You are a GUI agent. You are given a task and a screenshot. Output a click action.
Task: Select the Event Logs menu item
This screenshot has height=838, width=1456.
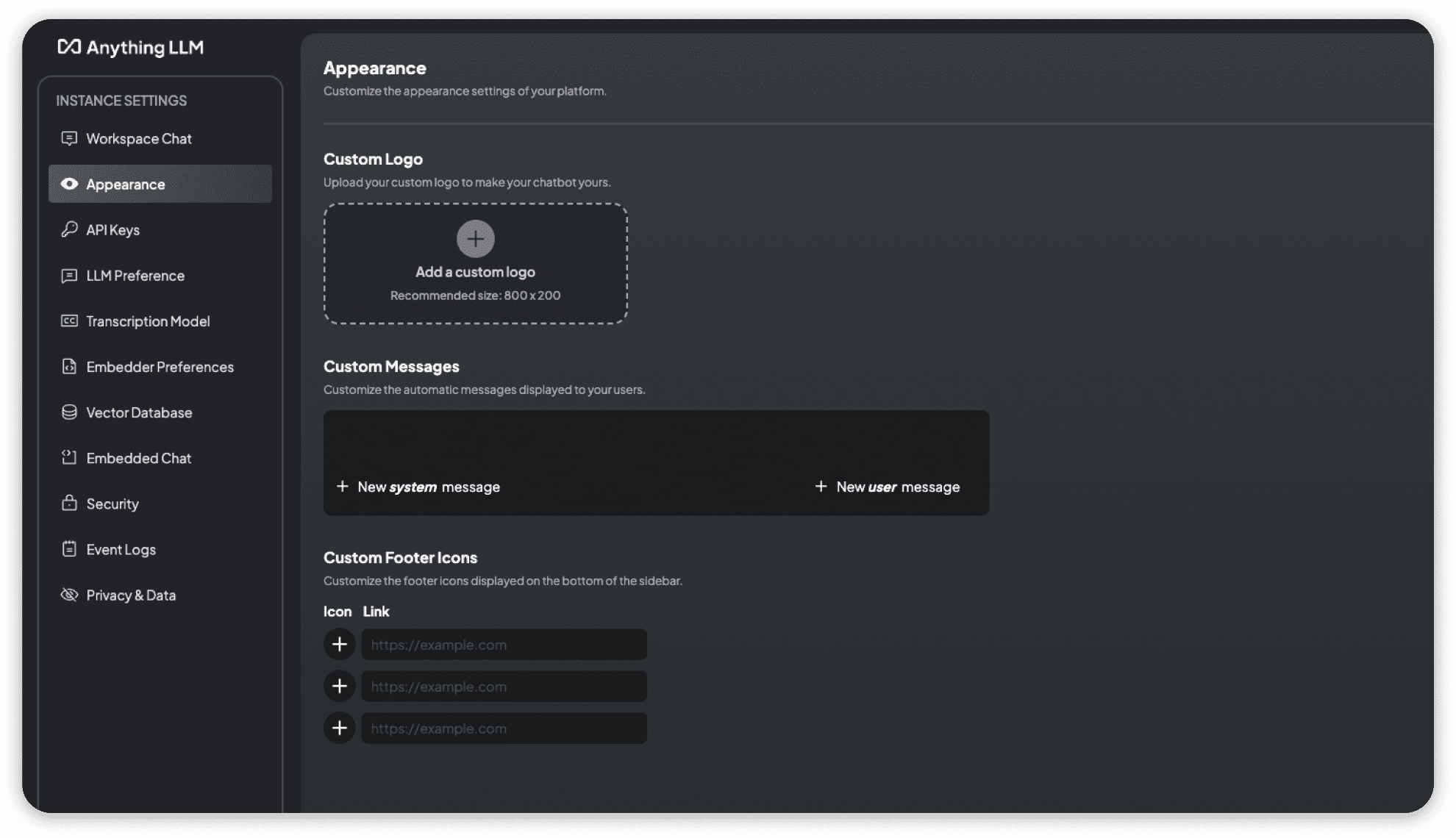point(121,549)
